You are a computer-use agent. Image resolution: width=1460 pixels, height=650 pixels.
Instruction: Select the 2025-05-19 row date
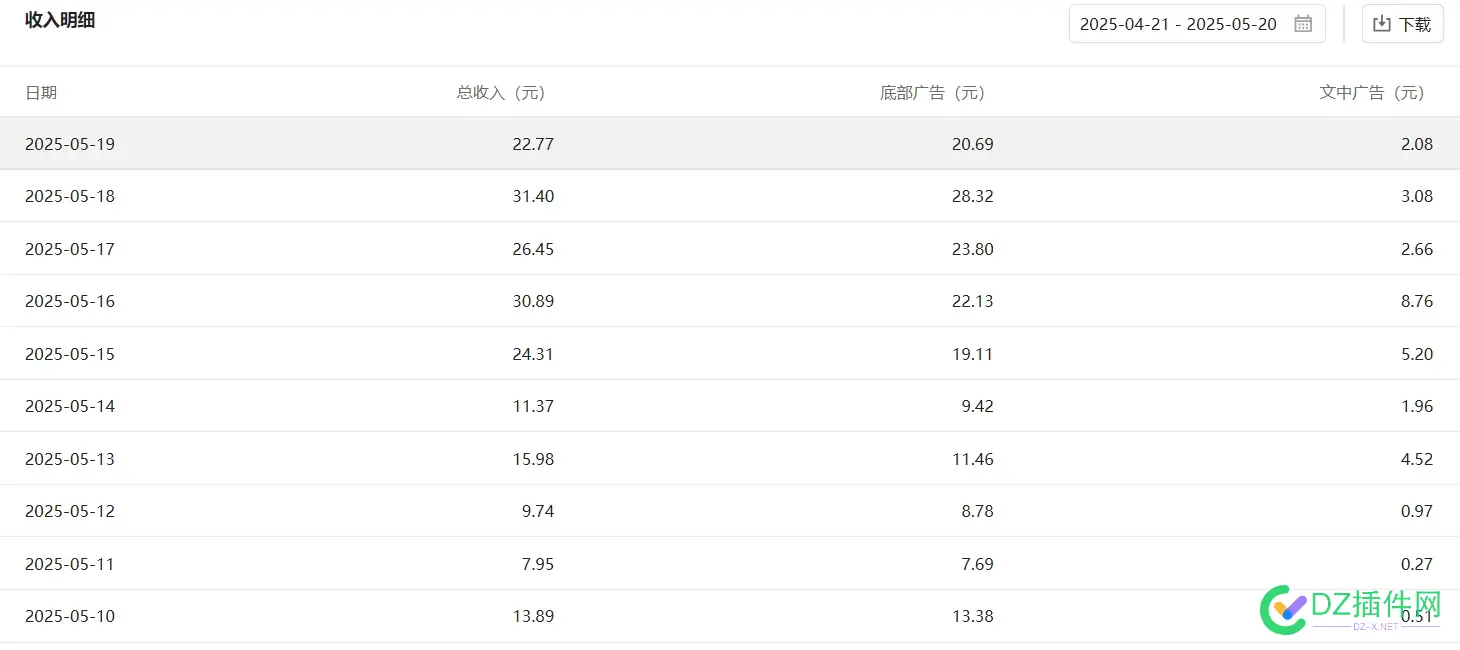coord(70,144)
